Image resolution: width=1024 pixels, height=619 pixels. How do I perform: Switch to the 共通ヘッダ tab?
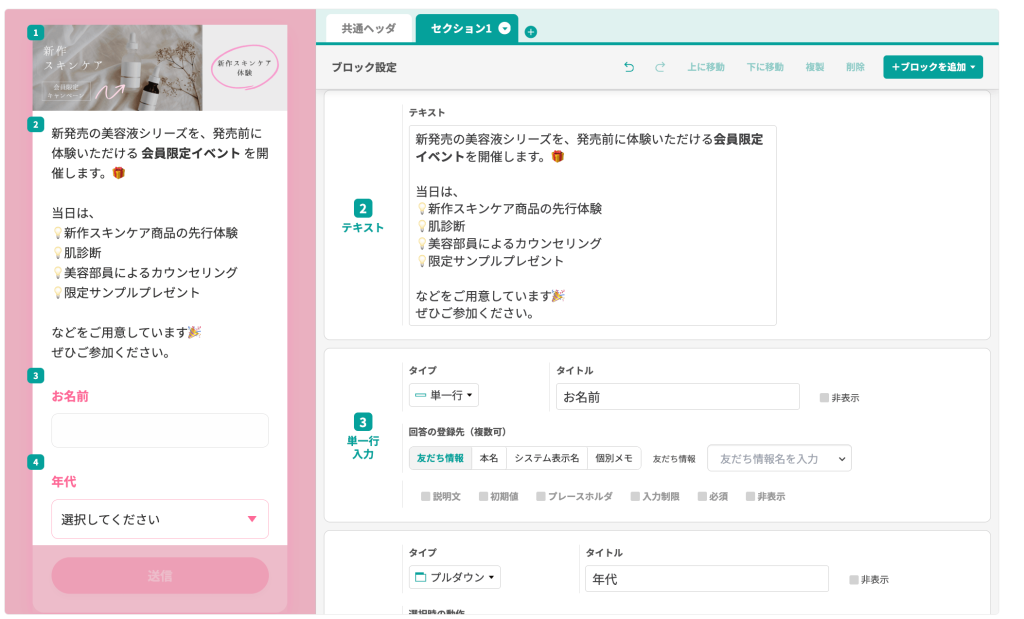[x=369, y=29]
